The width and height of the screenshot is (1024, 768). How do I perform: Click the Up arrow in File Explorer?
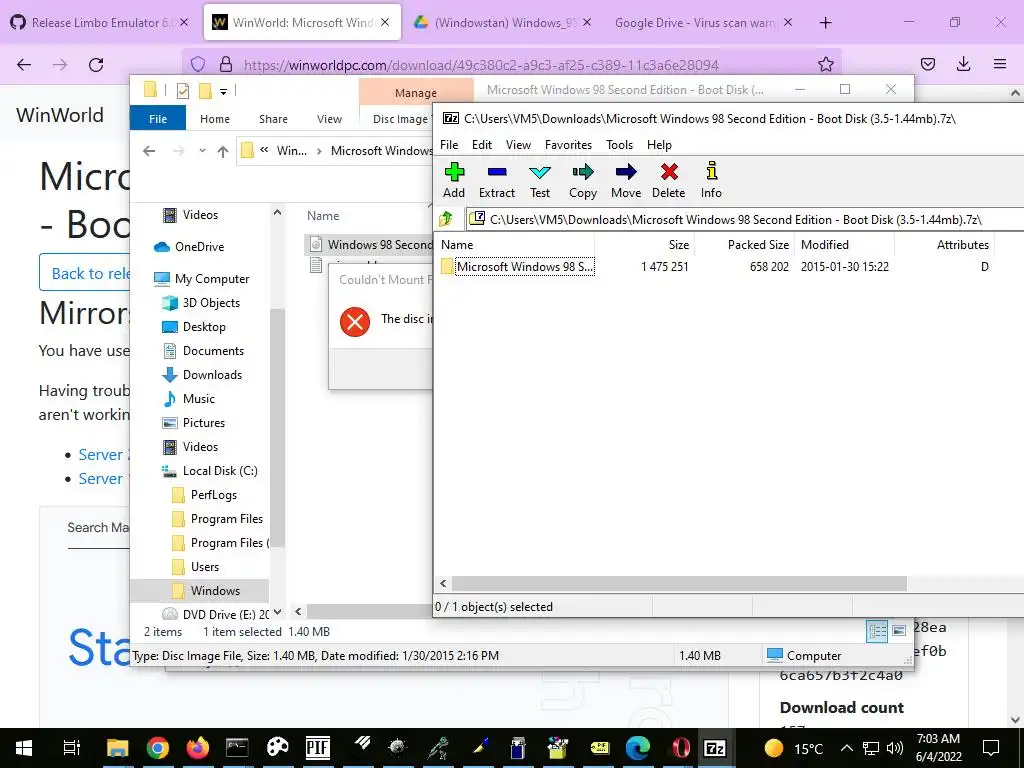(223, 152)
